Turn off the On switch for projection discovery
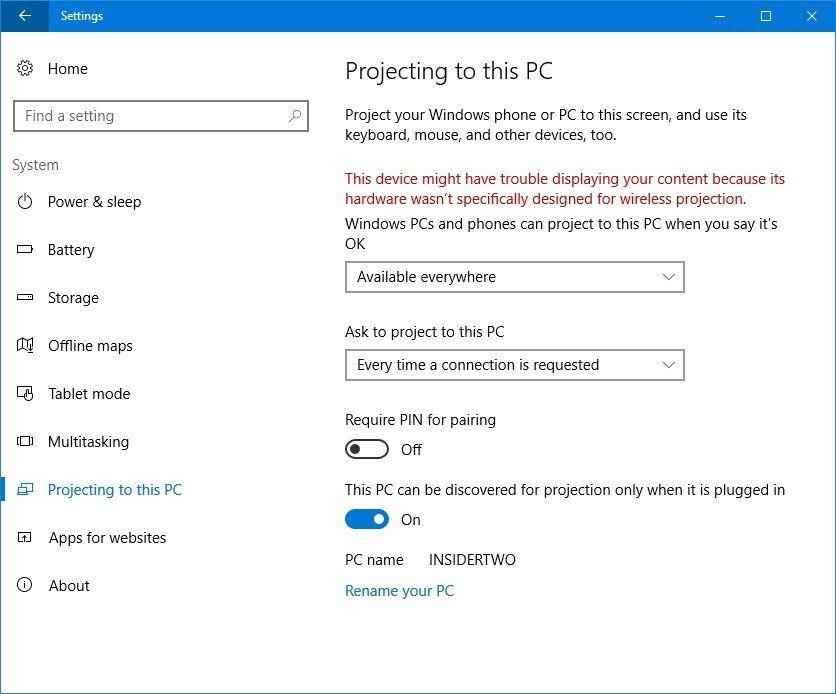This screenshot has height=694, width=836. pos(366,519)
